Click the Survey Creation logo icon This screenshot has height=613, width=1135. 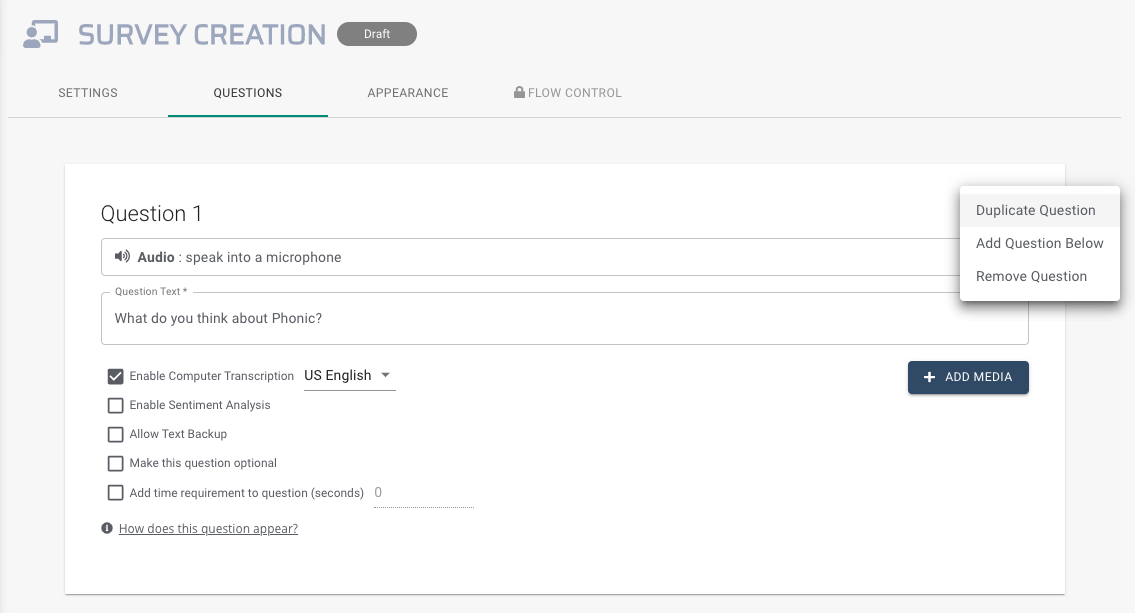point(39,33)
